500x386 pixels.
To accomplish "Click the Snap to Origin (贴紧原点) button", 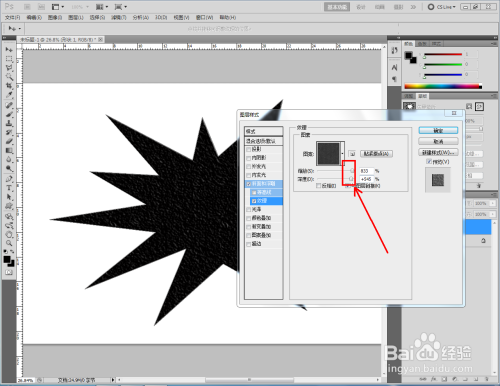I will point(376,154).
